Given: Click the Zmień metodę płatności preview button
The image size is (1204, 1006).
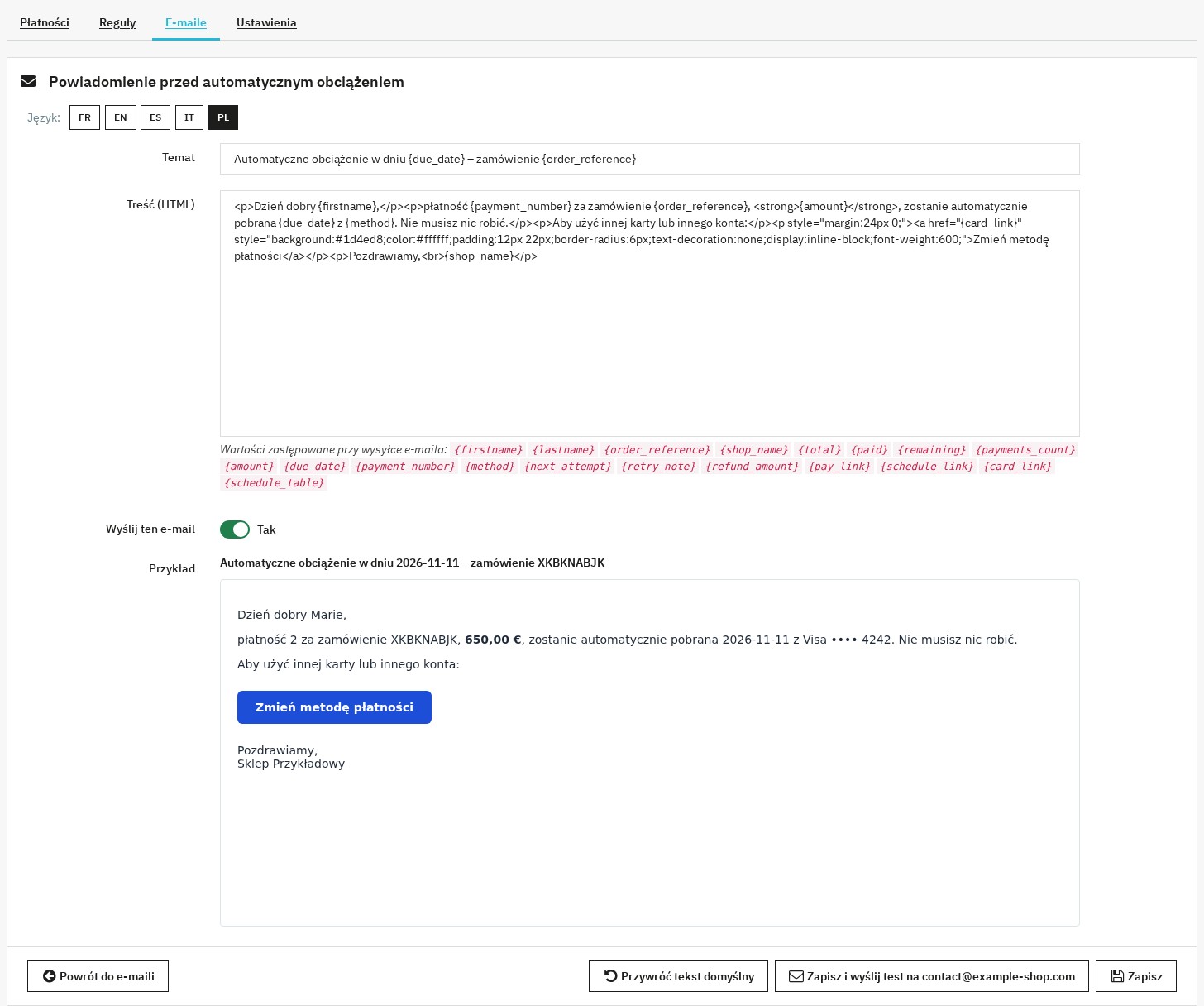Looking at the screenshot, I should click(334, 707).
